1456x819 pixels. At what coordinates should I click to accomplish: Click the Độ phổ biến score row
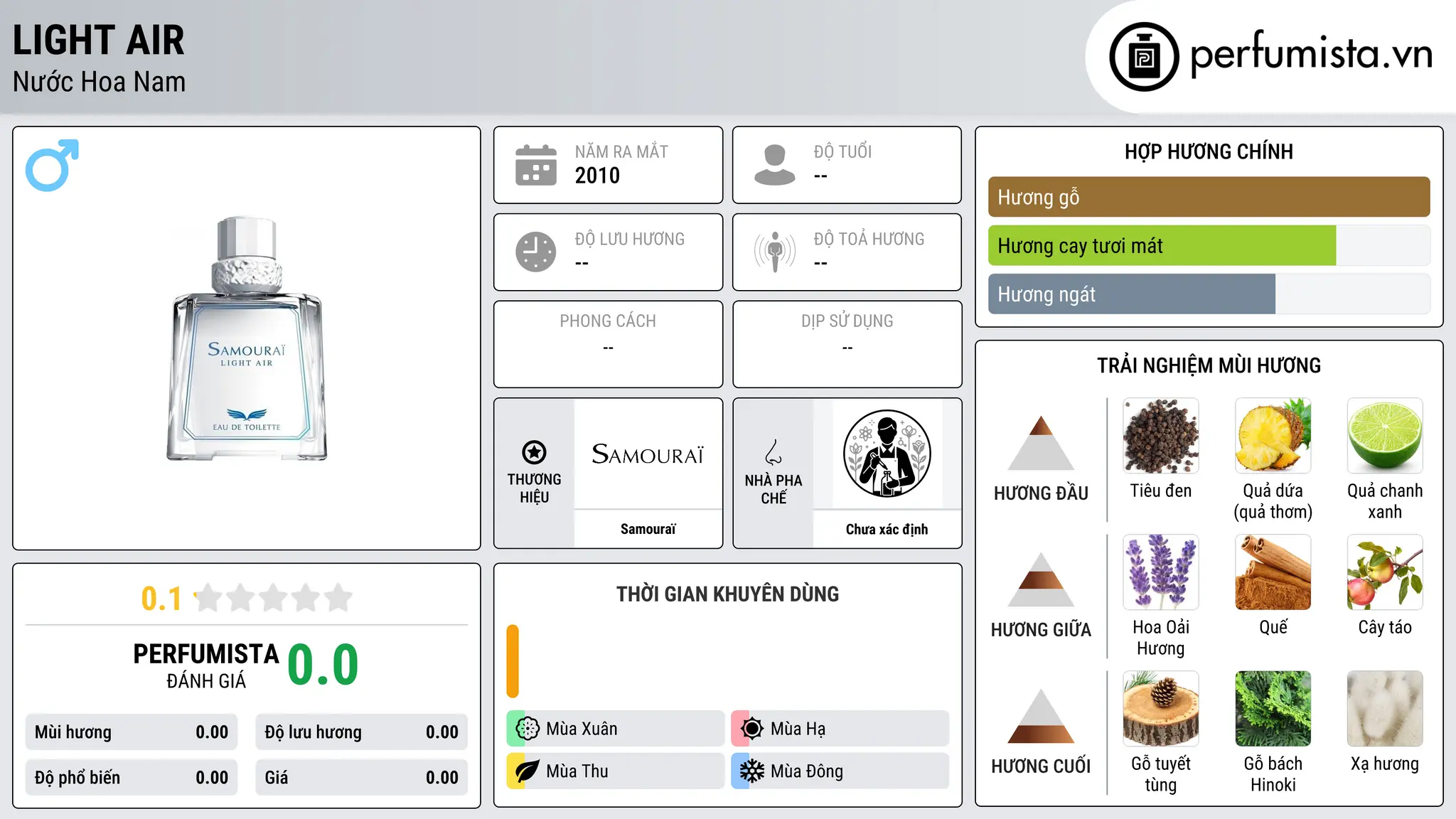pos(132,778)
